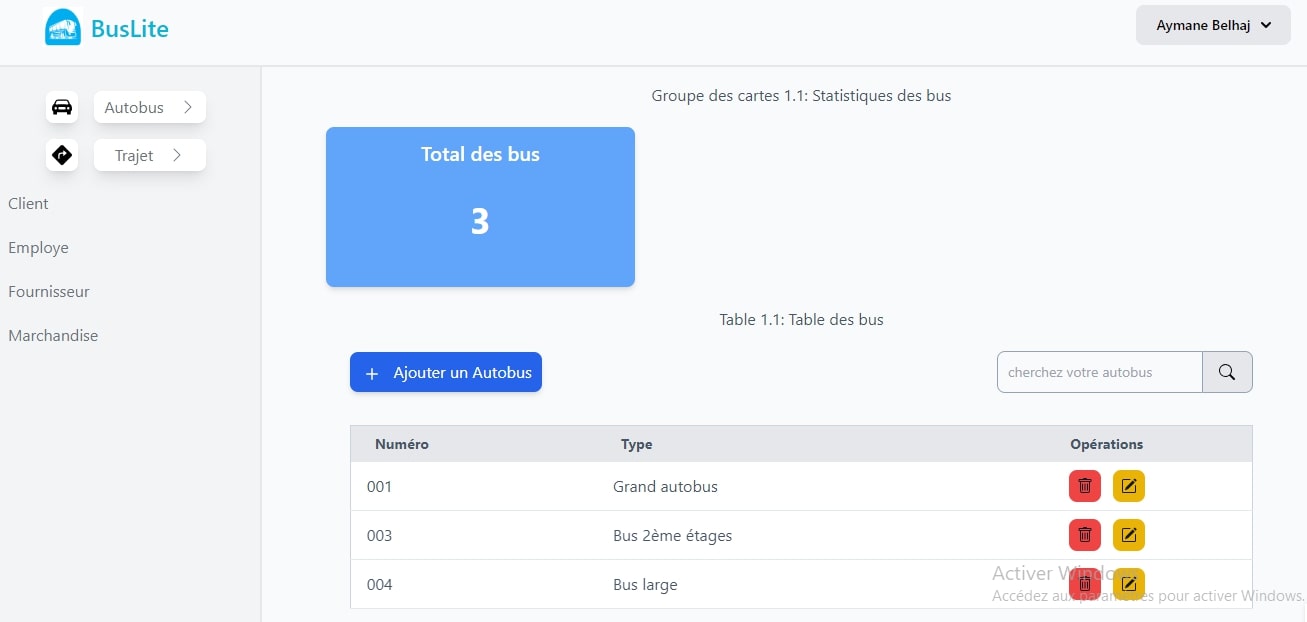Click the Opérations column header
The width and height of the screenshot is (1307, 622).
[1107, 444]
